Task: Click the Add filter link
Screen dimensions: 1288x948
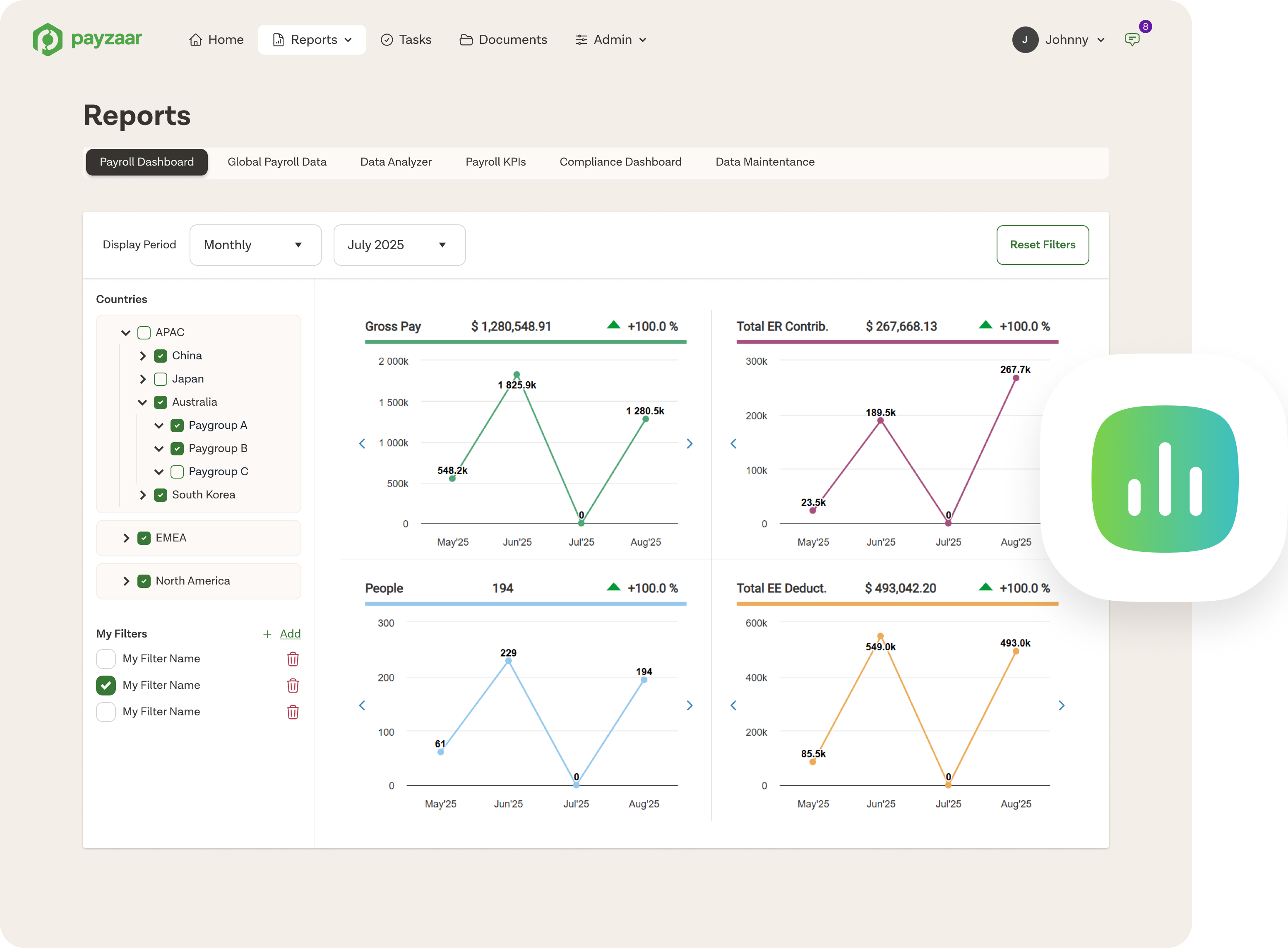Action: tap(290, 633)
